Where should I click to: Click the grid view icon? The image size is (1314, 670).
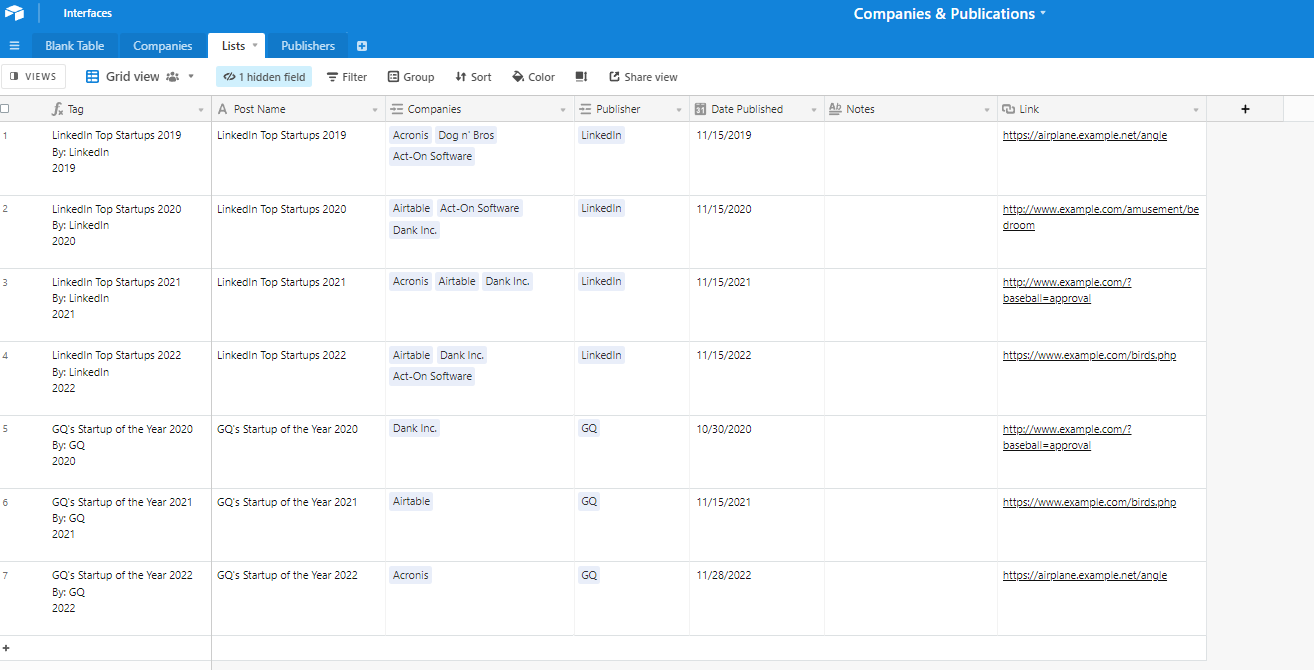click(92, 77)
